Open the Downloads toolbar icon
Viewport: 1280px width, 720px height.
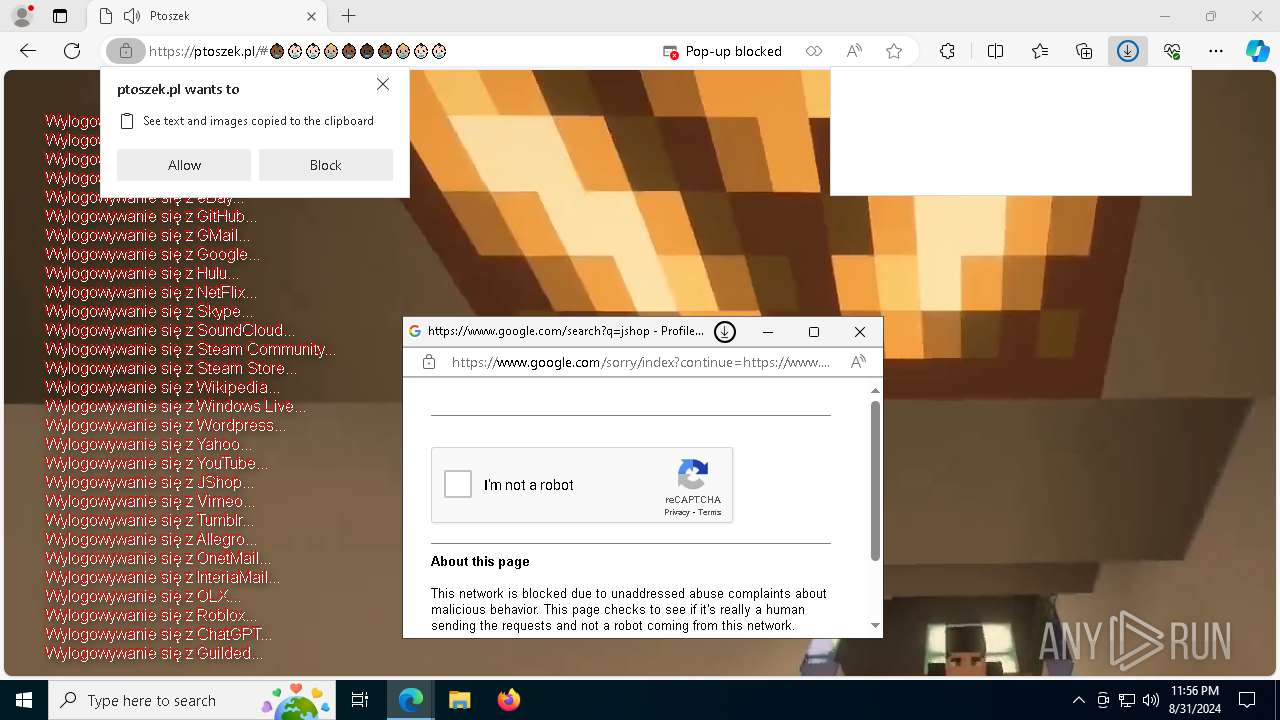click(x=1128, y=51)
